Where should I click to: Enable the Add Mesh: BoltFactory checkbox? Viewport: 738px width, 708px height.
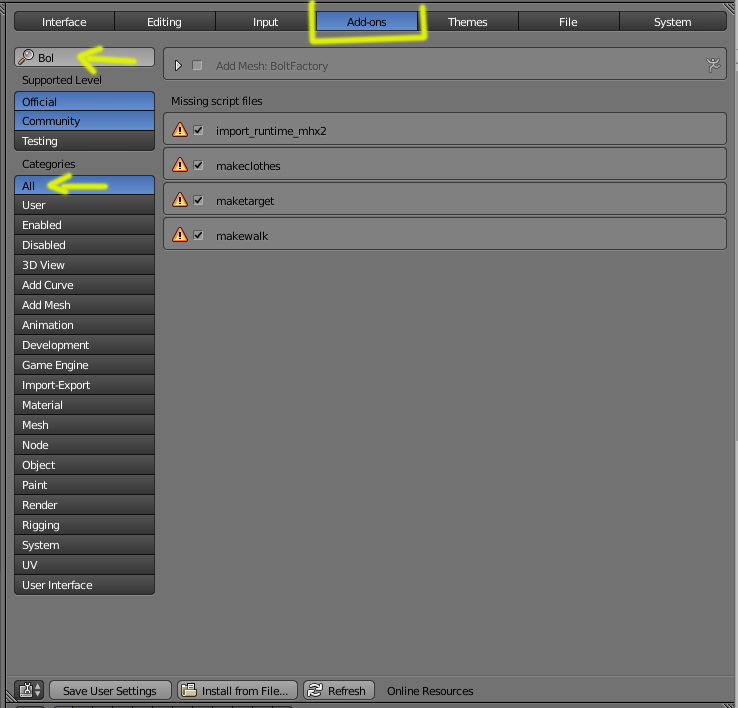pos(197,65)
